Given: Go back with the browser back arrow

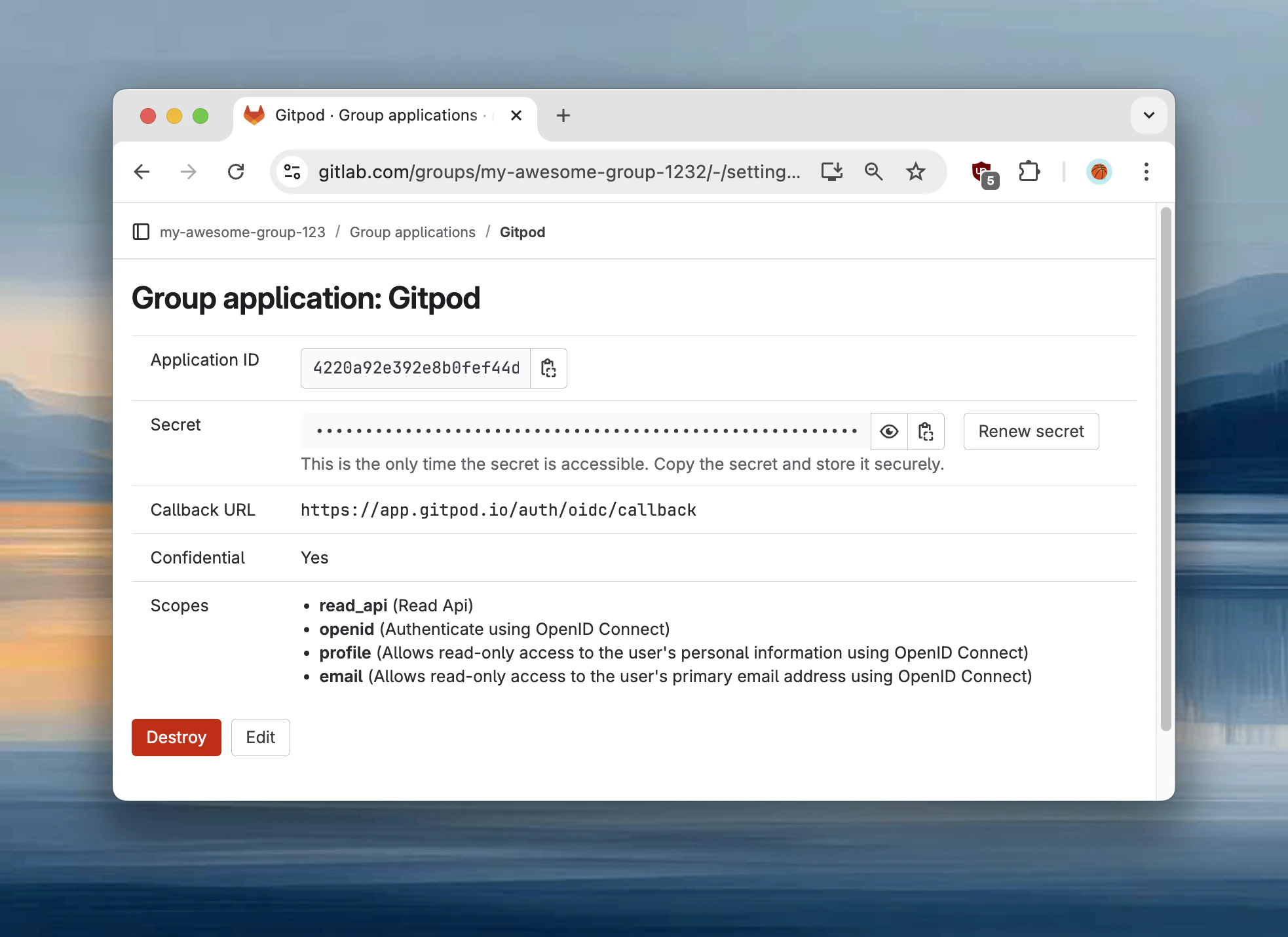Looking at the screenshot, I should [x=142, y=172].
